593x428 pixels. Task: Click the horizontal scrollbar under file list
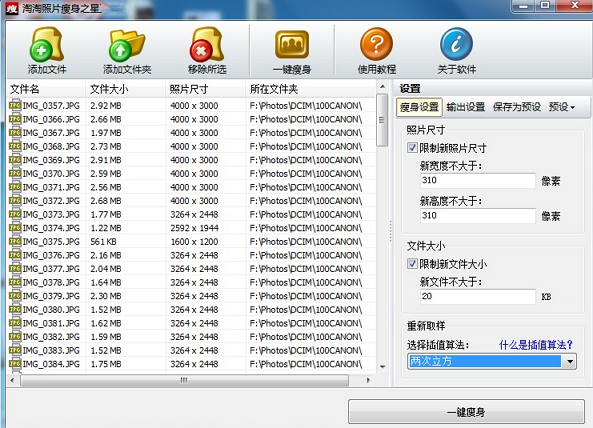[x=184, y=380]
